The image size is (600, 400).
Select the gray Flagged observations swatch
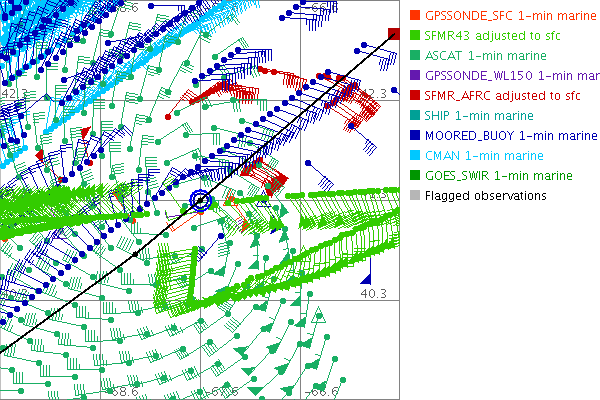click(415, 196)
